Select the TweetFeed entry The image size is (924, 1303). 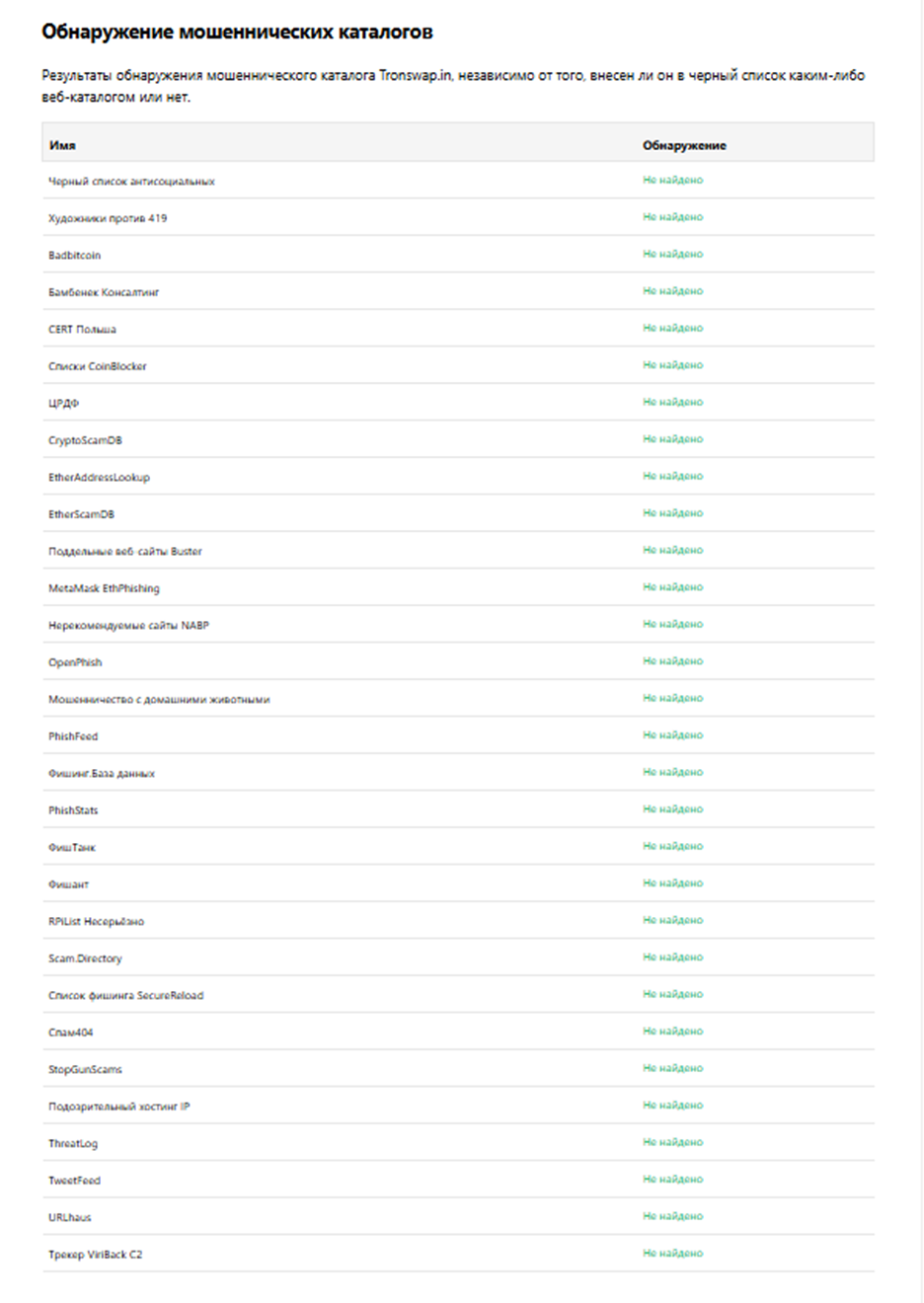[74, 1181]
